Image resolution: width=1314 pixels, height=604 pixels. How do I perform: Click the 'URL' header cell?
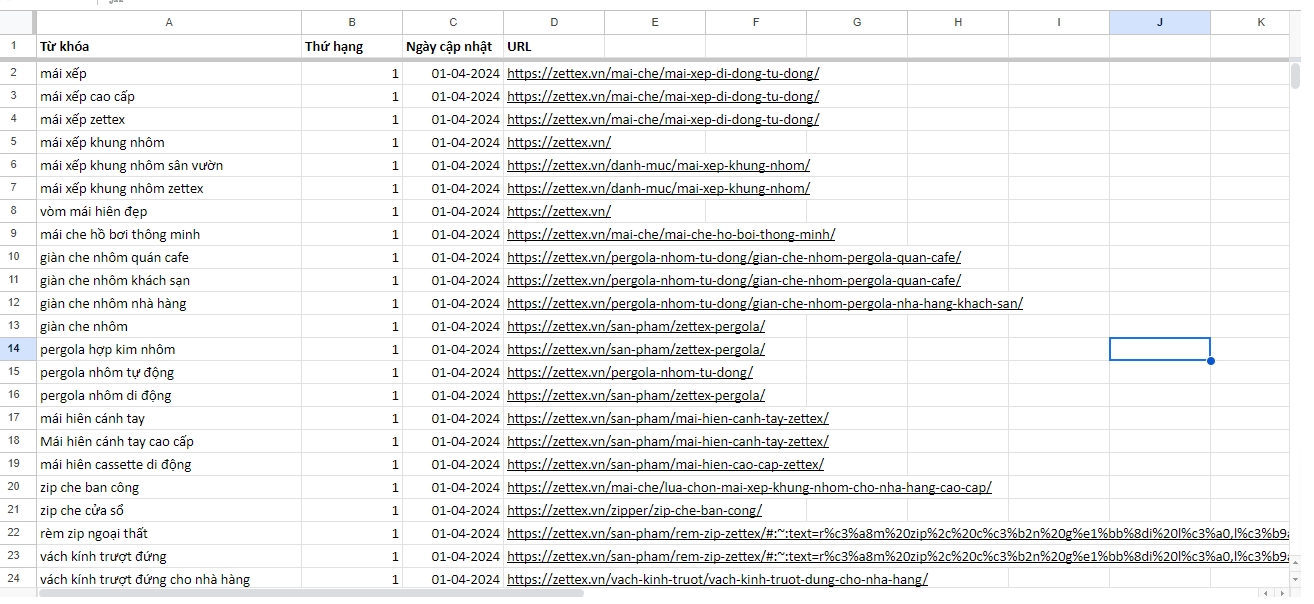[554, 46]
